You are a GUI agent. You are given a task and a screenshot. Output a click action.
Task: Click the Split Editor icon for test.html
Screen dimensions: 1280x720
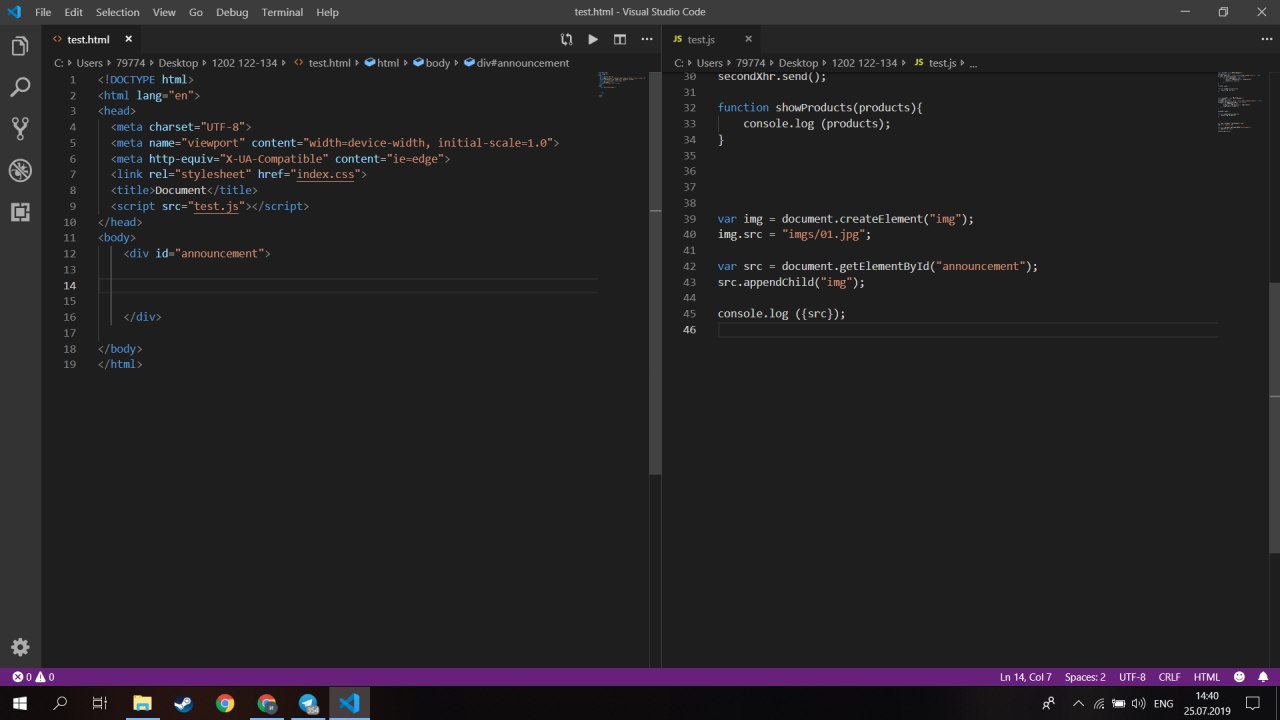tap(620, 39)
